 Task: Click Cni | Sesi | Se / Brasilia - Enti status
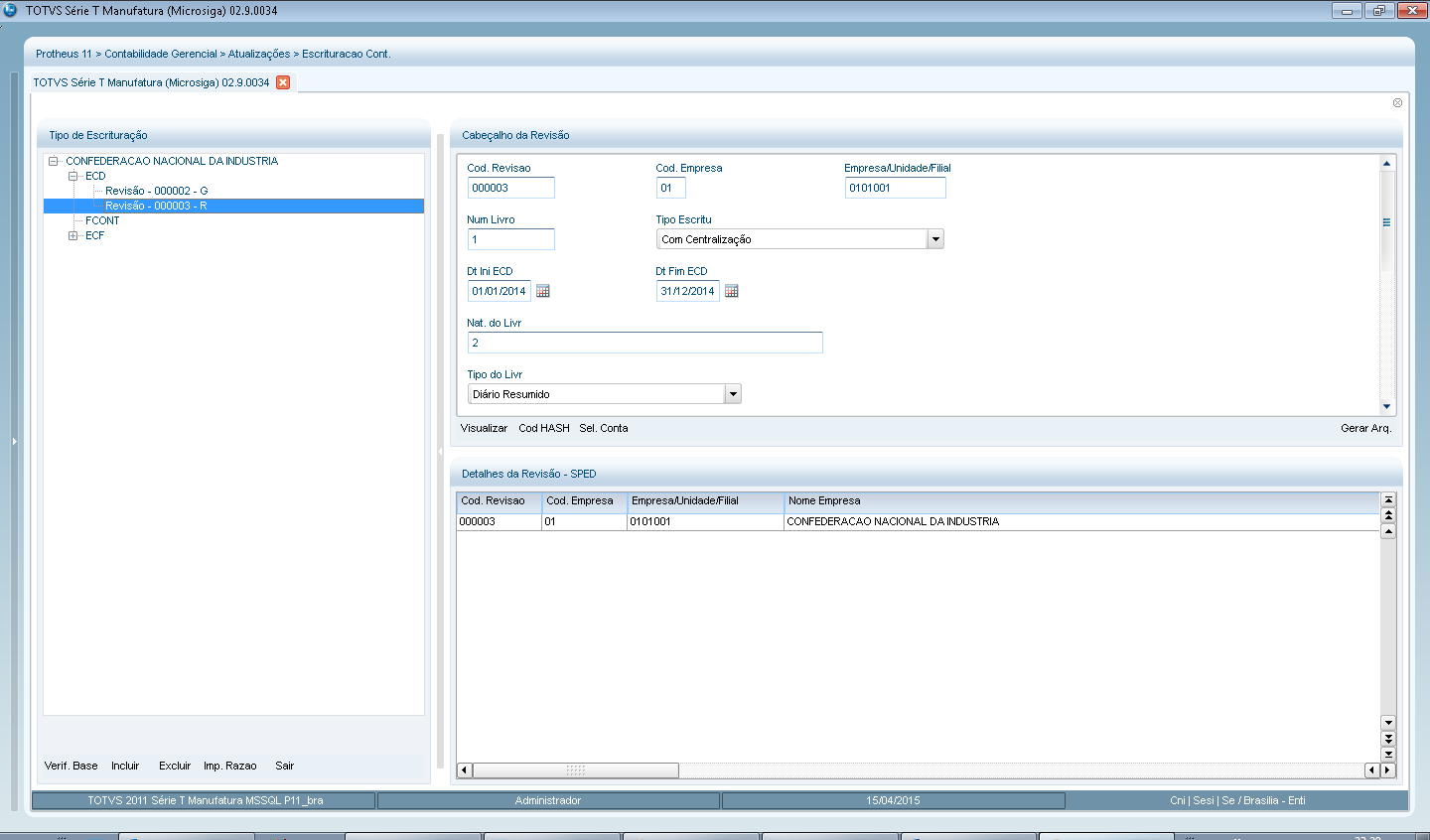pyautogui.click(x=1237, y=800)
